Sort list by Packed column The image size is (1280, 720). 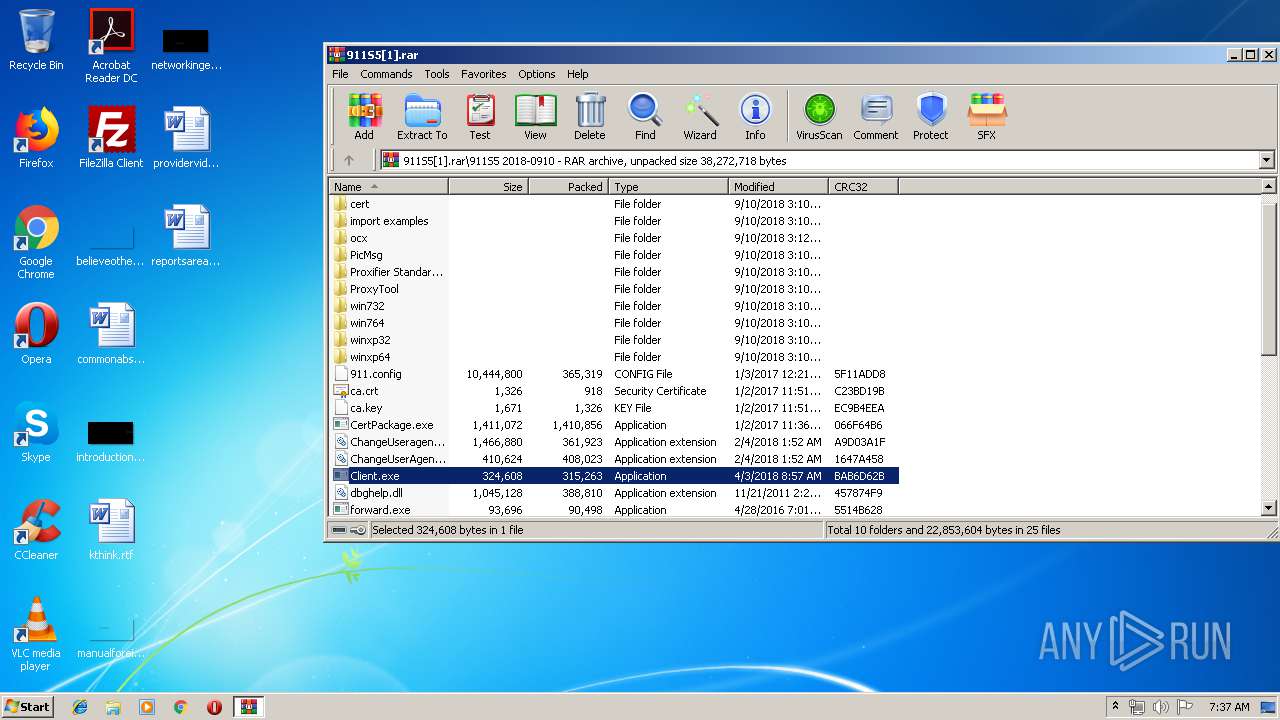[x=568, y=187]
